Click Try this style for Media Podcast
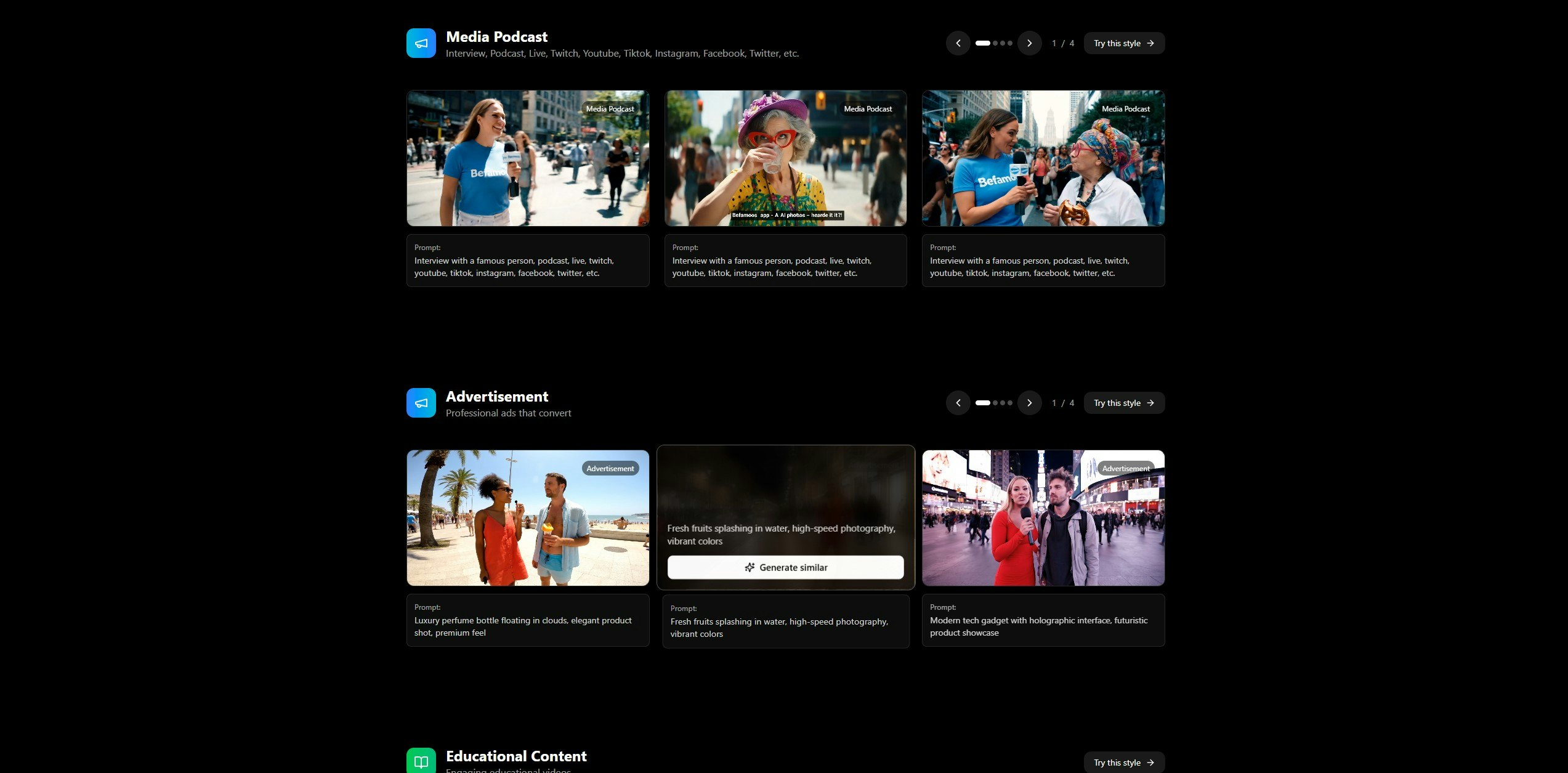The image size is (1568, 773). click(x=1124, y=43)
